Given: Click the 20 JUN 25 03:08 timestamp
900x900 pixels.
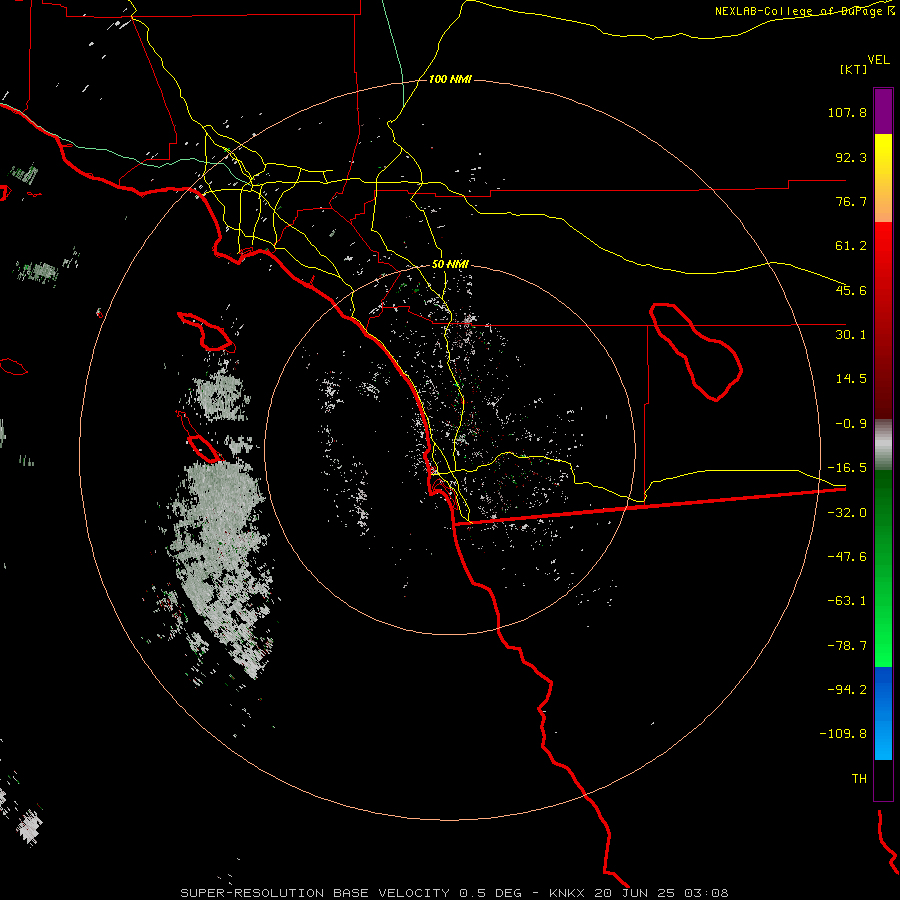Looking at the screenshot, I should (661, 893).
